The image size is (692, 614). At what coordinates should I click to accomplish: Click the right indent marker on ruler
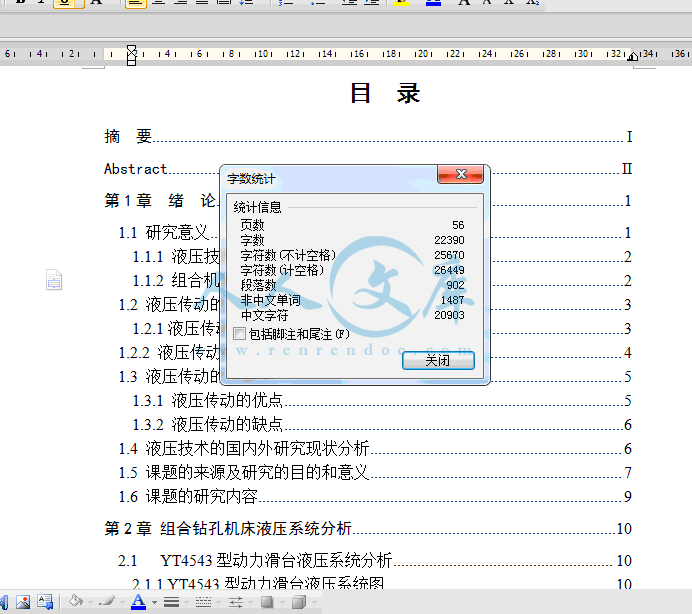[x=633, y=56]
